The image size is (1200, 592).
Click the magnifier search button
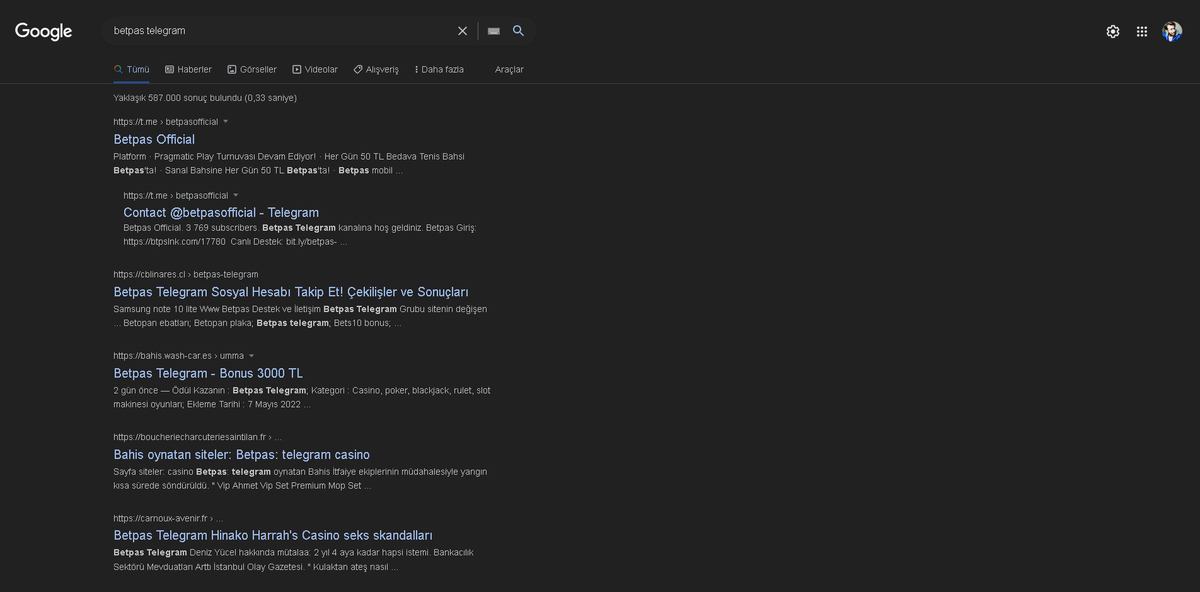point(518,31)
